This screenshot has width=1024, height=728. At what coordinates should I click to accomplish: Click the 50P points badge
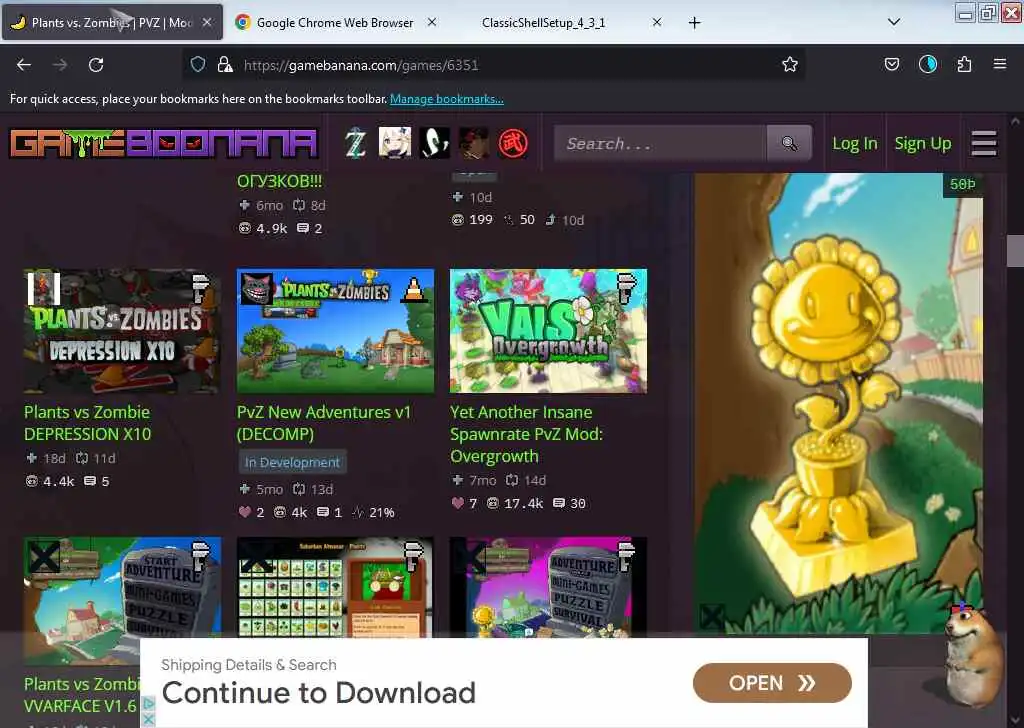point(963,185)
